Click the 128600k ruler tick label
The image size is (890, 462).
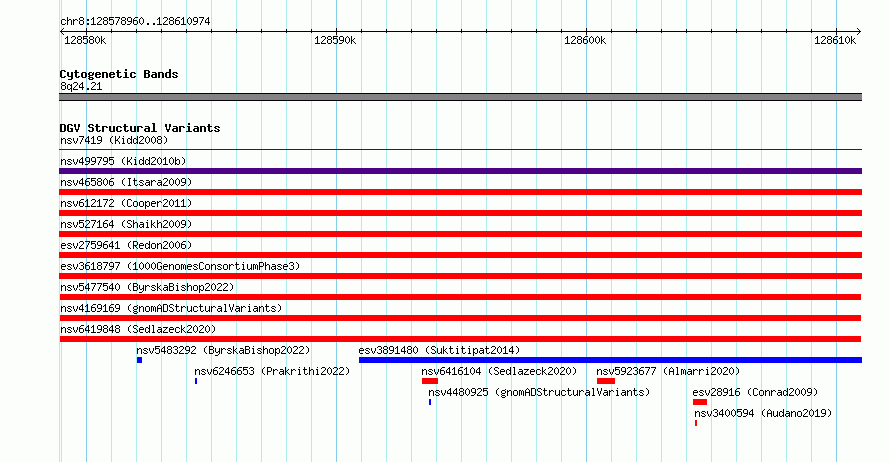coord(585,40)
